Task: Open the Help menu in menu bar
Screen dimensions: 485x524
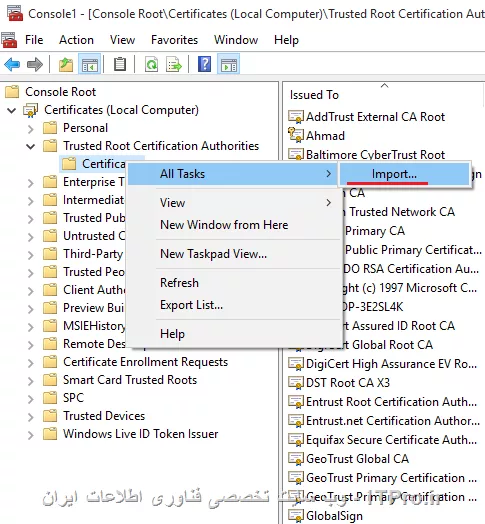Action: (x=286, y=40)
